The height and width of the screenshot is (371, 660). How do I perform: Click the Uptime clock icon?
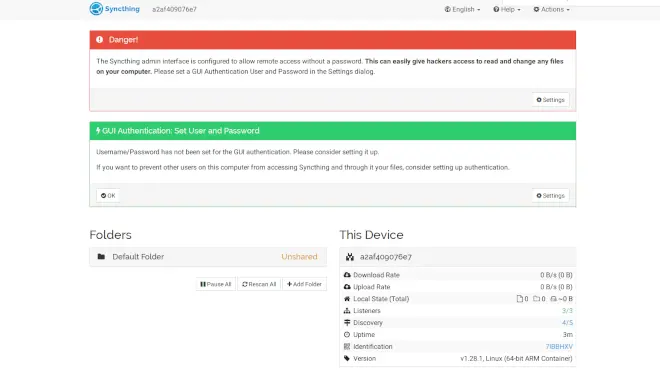[347, 334]
